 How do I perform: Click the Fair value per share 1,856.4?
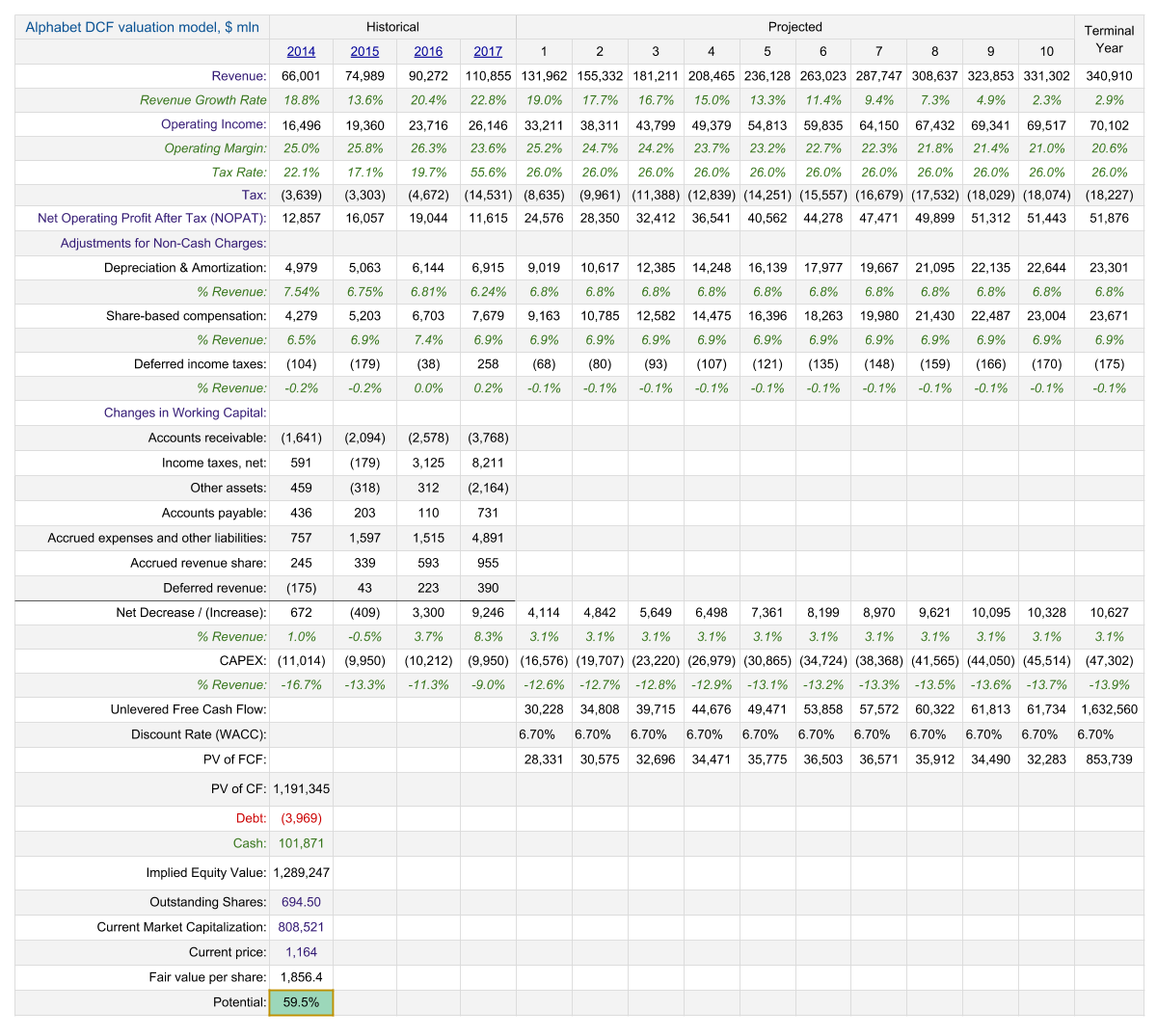click(301, 977)
